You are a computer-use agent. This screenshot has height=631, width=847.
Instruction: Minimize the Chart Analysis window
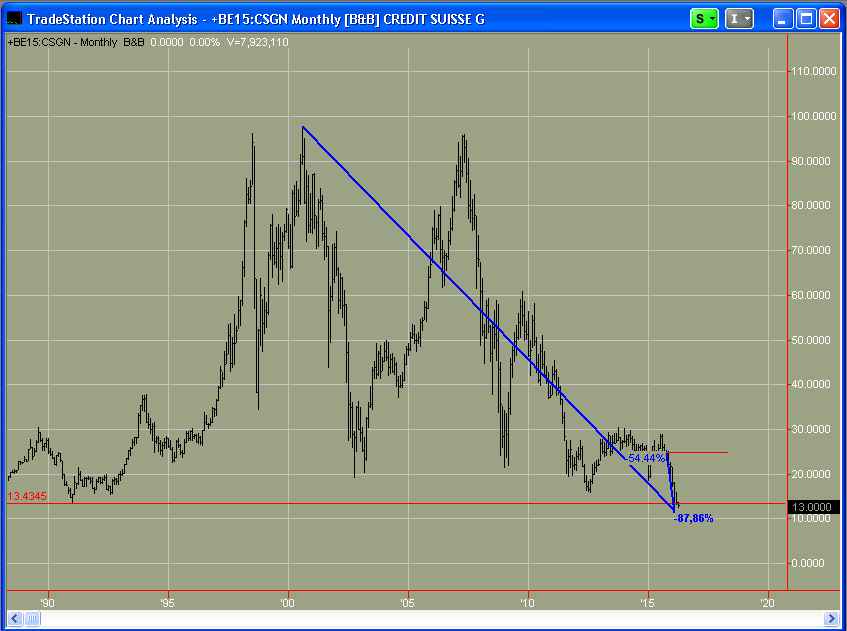tap(783, 19)
